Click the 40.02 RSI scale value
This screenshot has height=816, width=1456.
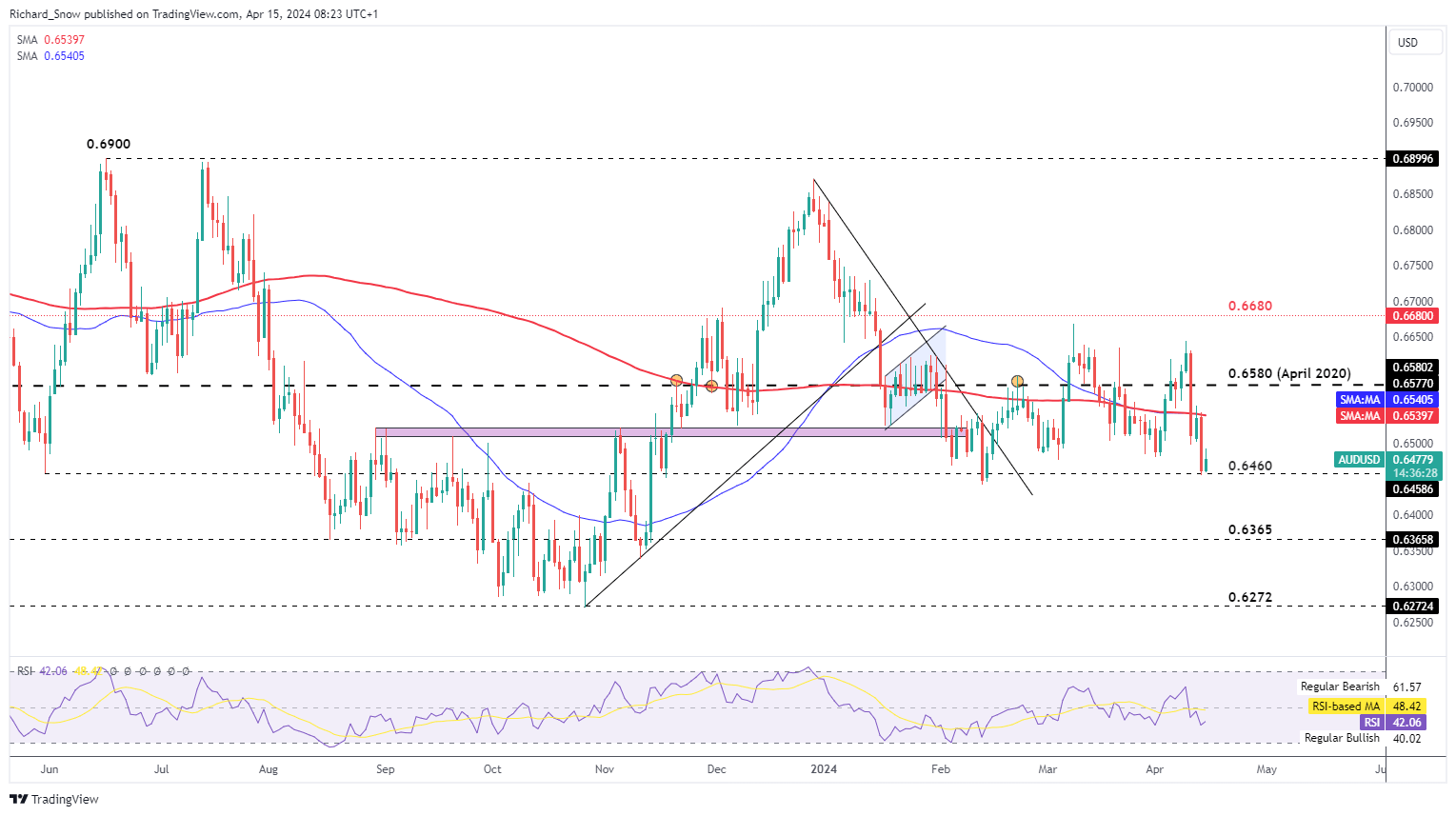pyautogui.click(x=1406, y=738)
